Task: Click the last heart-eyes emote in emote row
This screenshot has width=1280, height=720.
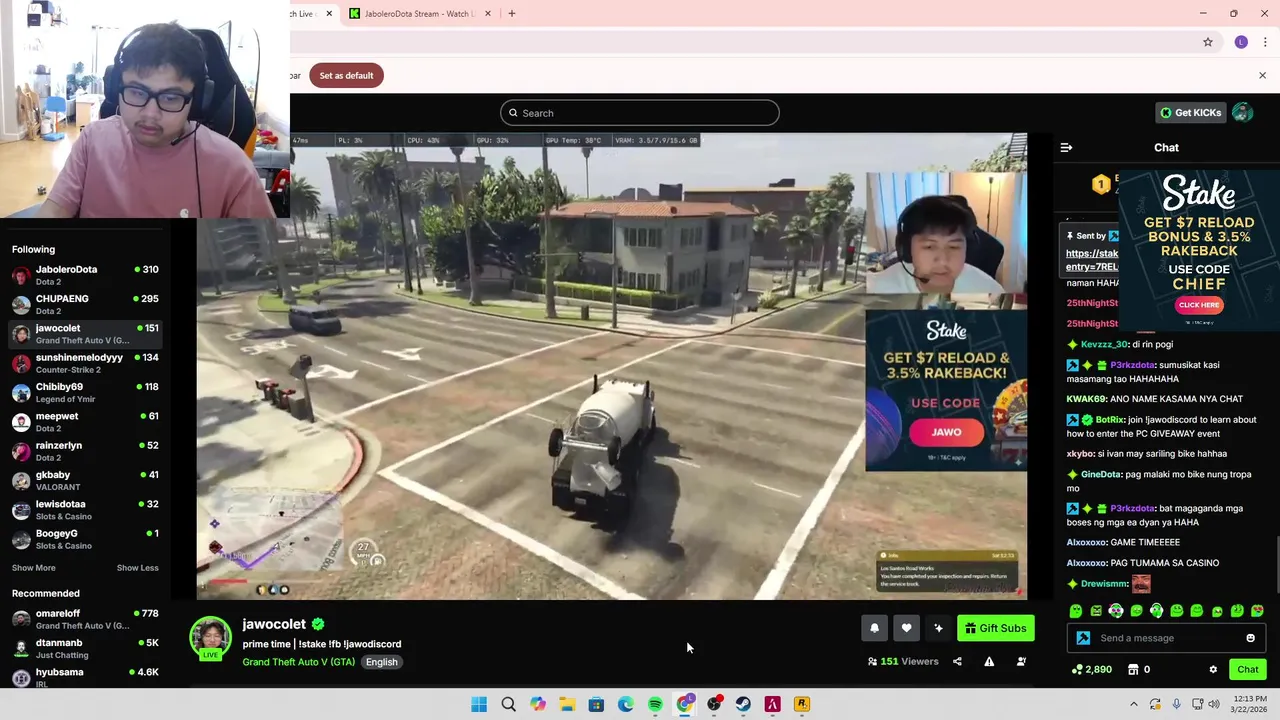Action: click(1257, 611)
